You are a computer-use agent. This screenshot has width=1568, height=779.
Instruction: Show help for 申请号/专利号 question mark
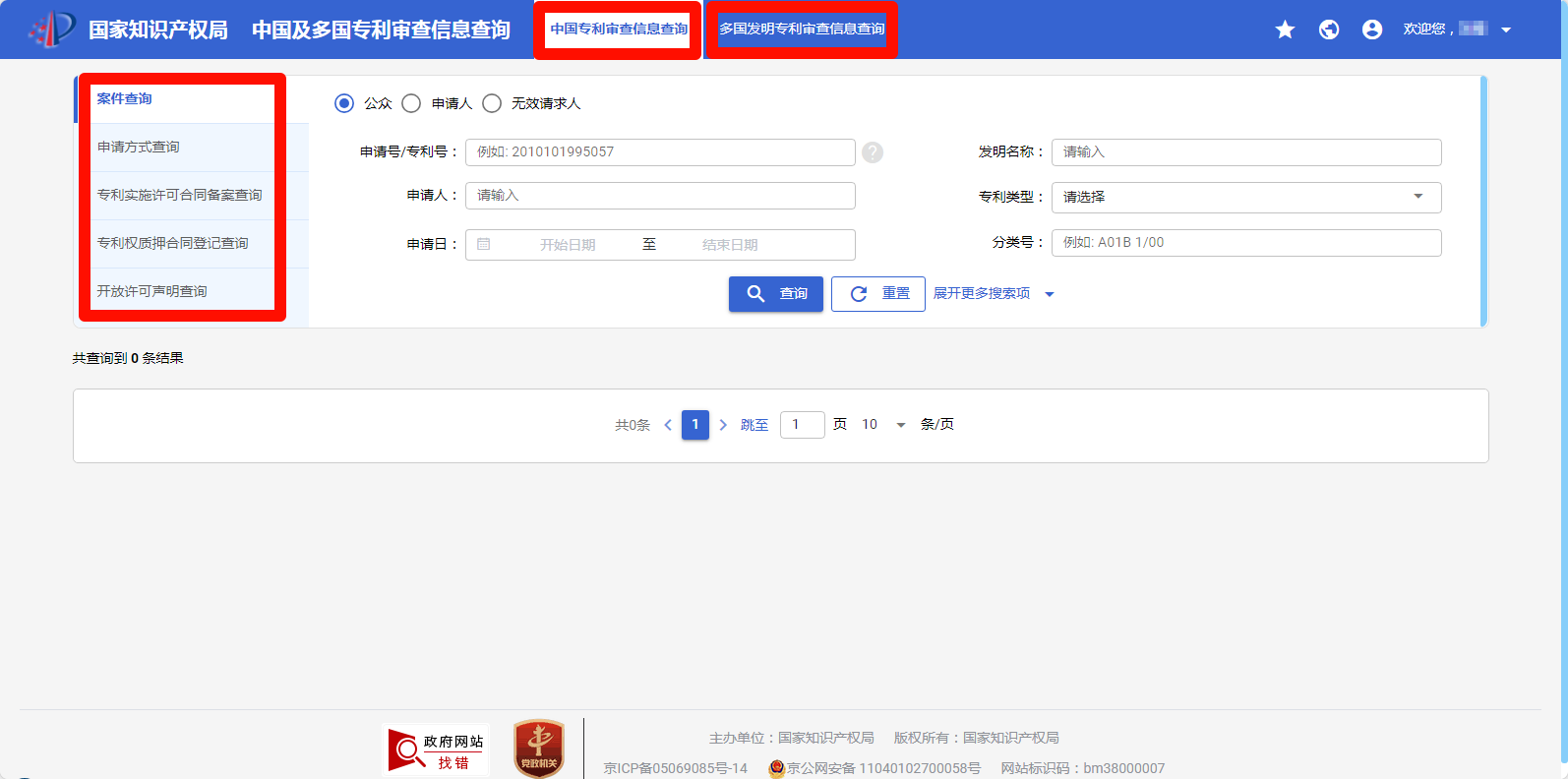tap(873, 152)
